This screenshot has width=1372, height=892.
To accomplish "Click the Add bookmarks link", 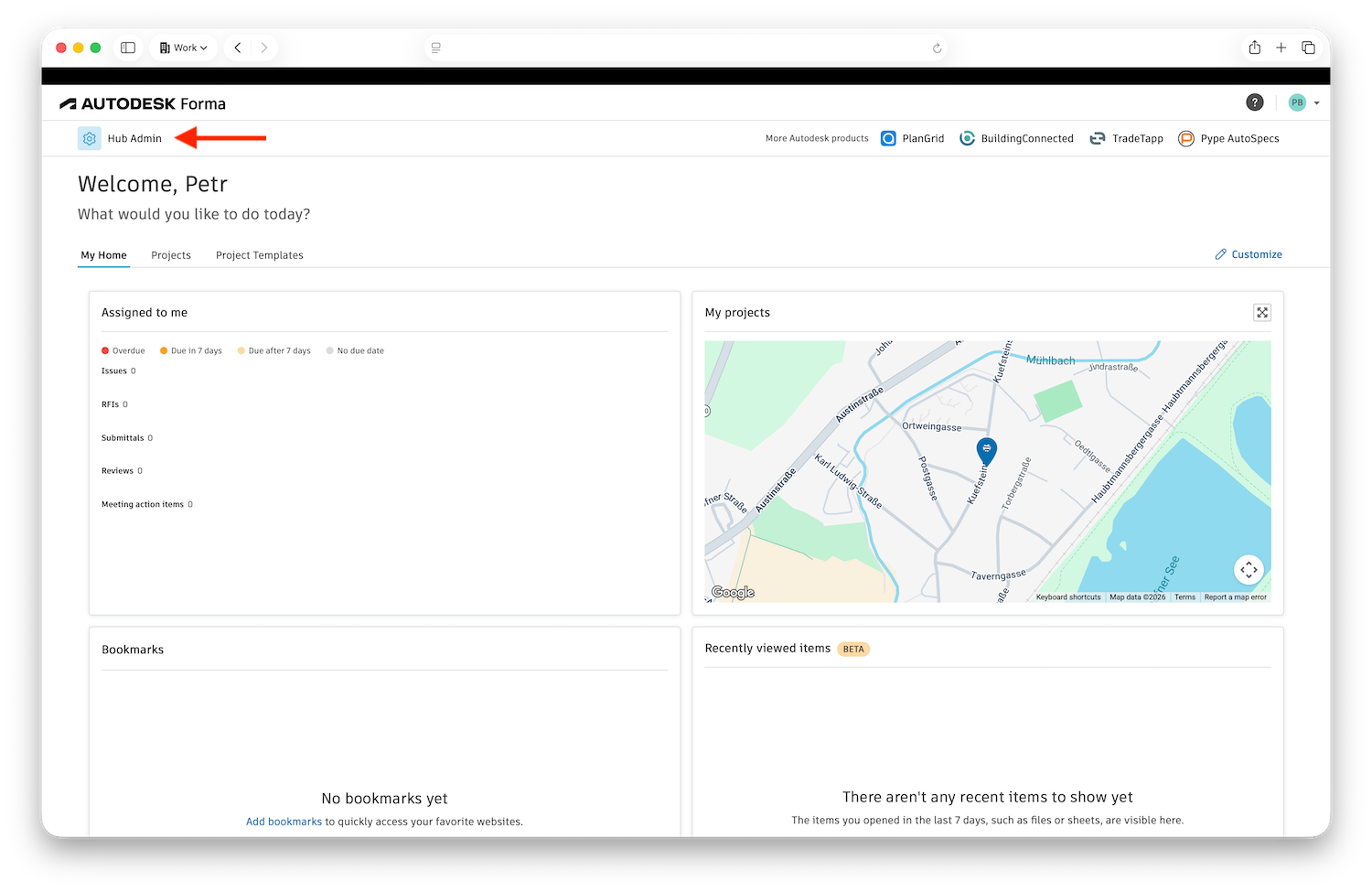I will (284, 822).
